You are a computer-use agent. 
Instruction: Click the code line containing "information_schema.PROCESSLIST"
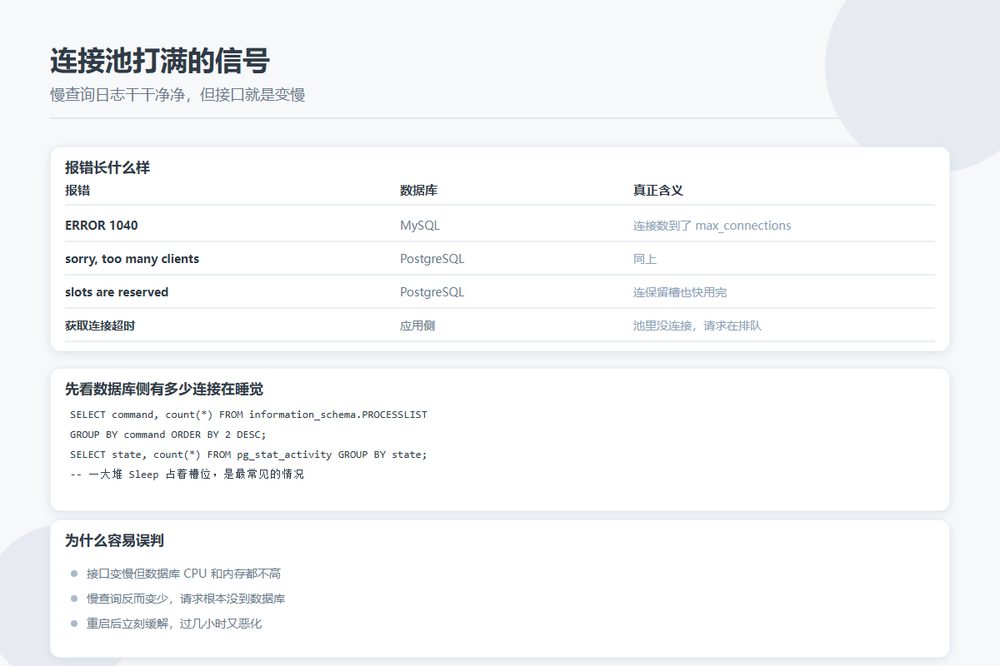coord(249,415)
